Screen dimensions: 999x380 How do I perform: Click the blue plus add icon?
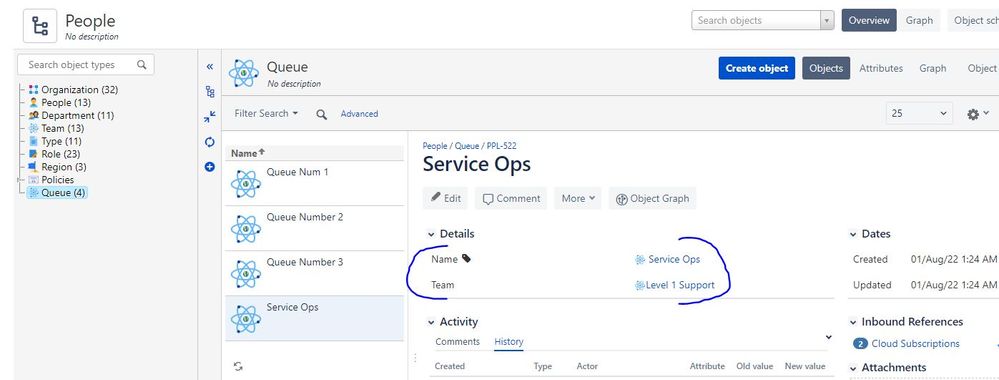point(210,167)
